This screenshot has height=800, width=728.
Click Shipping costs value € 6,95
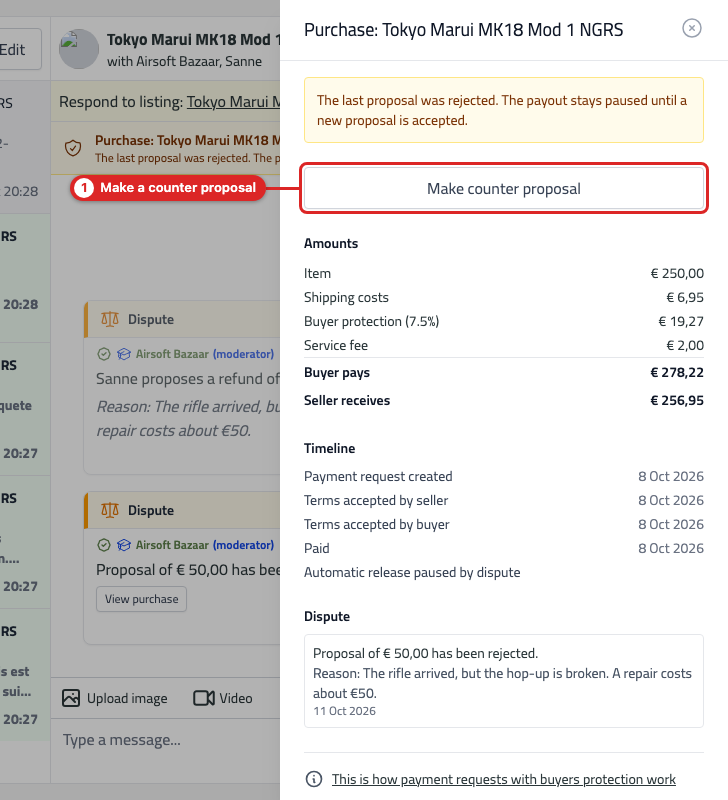click(x=685, y=297)
